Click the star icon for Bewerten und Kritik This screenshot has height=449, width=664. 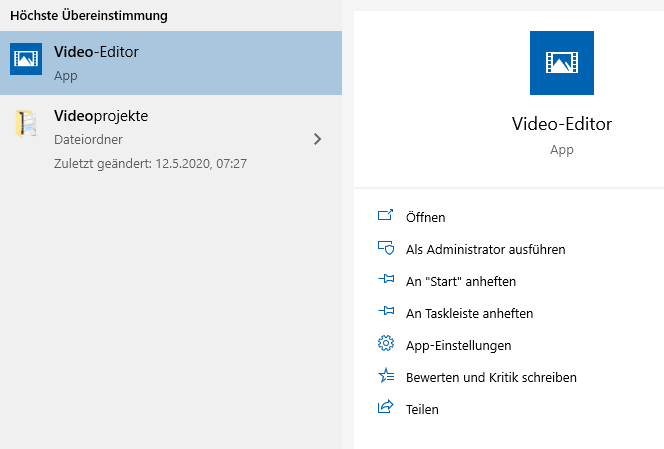coord(386,375)
